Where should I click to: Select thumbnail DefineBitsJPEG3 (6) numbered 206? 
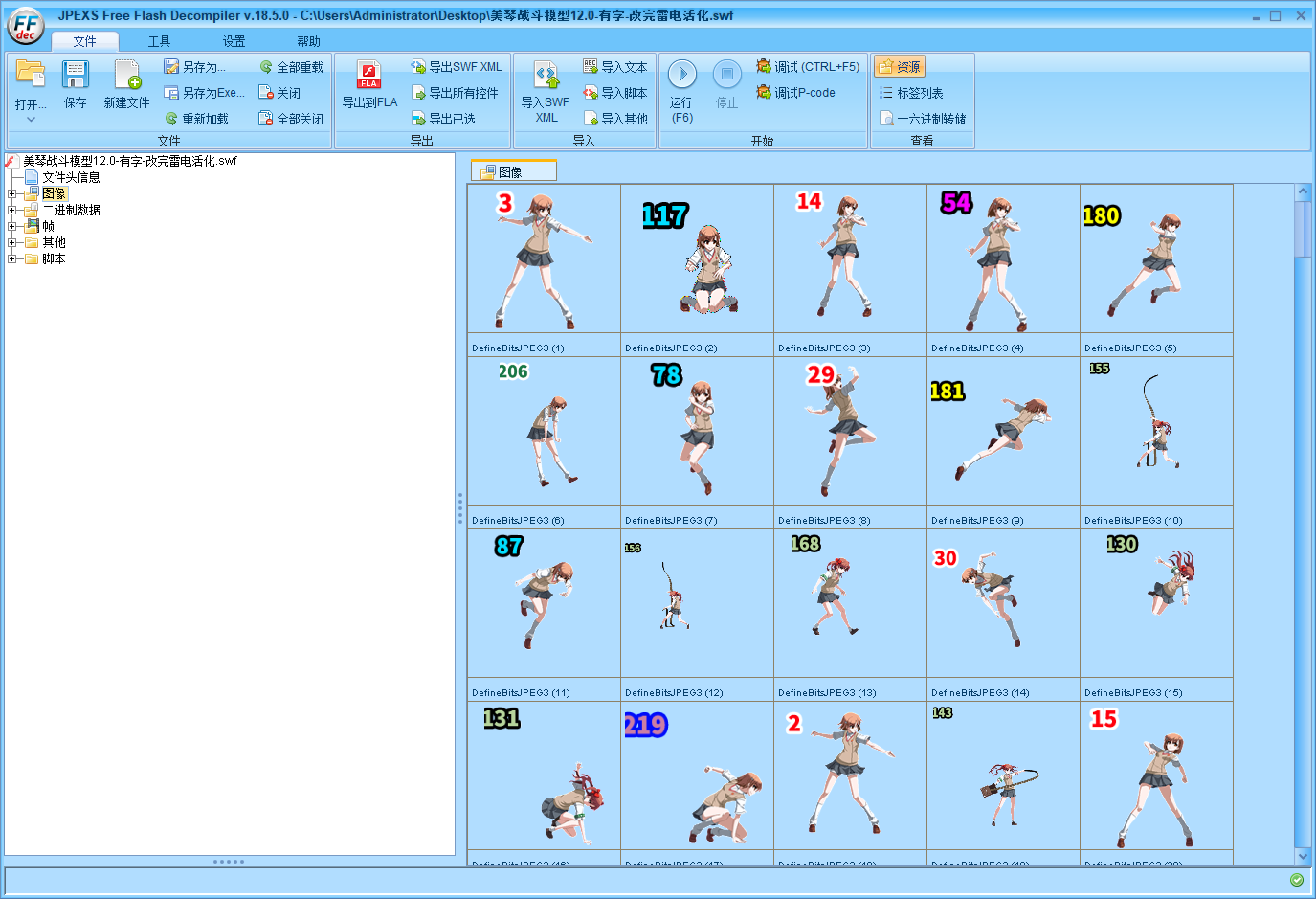click(x=544, y=442)
